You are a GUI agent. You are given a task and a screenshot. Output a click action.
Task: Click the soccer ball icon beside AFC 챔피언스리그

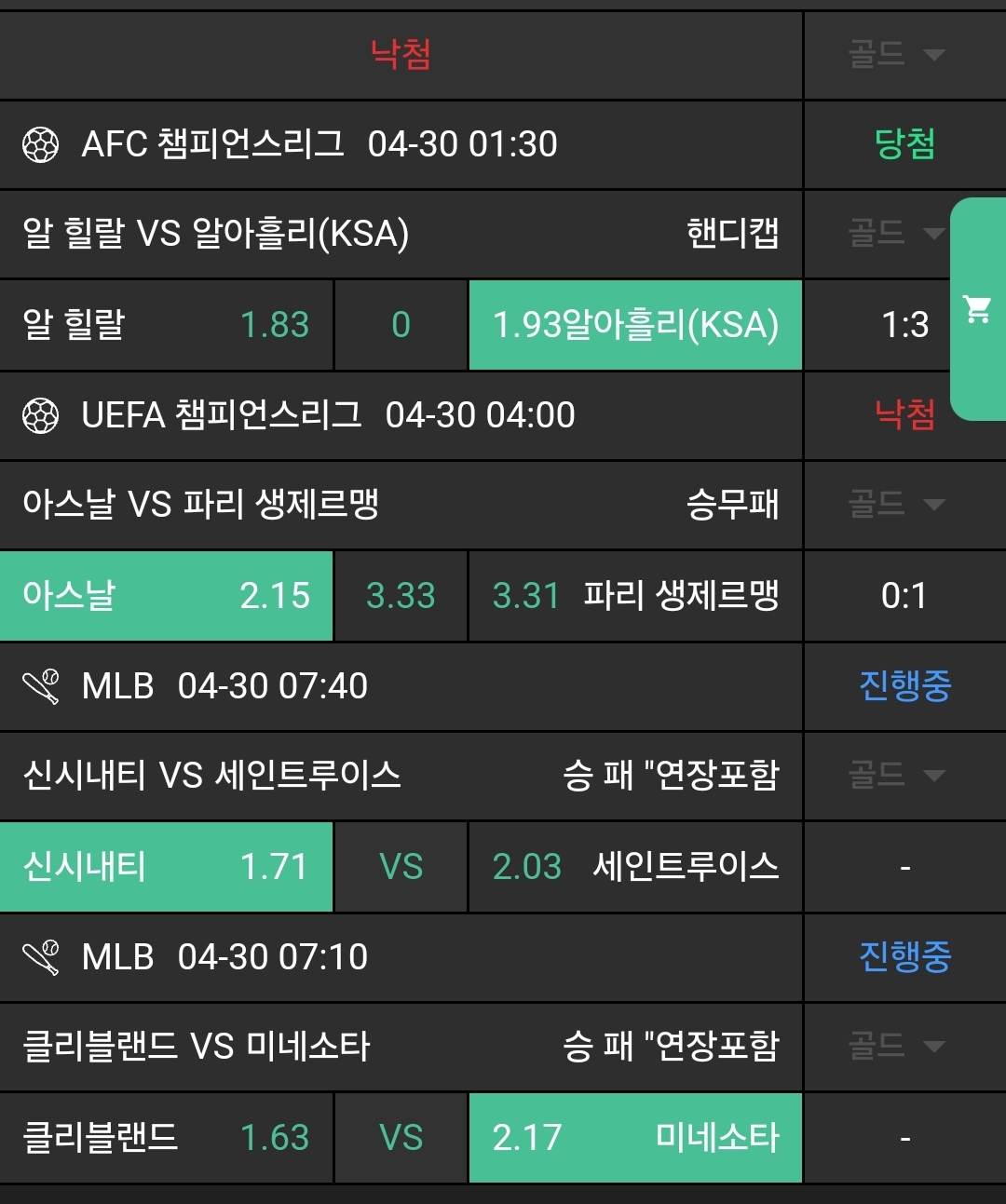40,144
